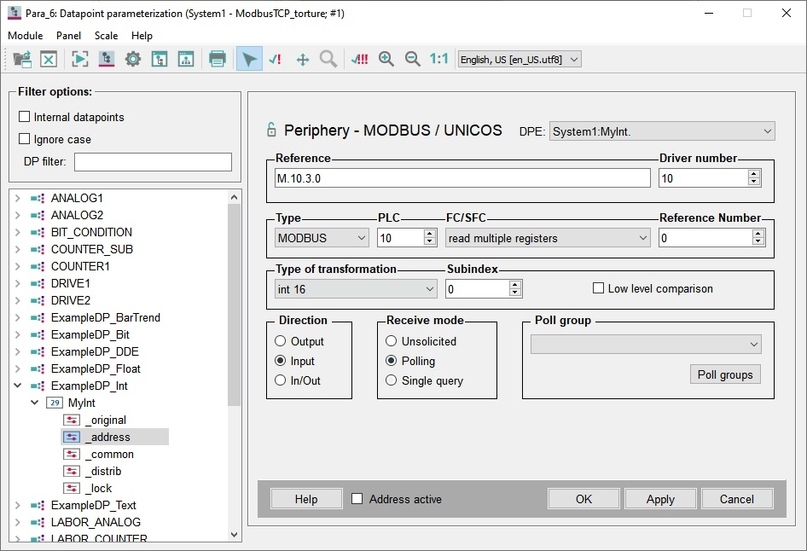Screen dimensions: 807x551
Task: Open the Scale menu
Action: [x=106, y=35]
